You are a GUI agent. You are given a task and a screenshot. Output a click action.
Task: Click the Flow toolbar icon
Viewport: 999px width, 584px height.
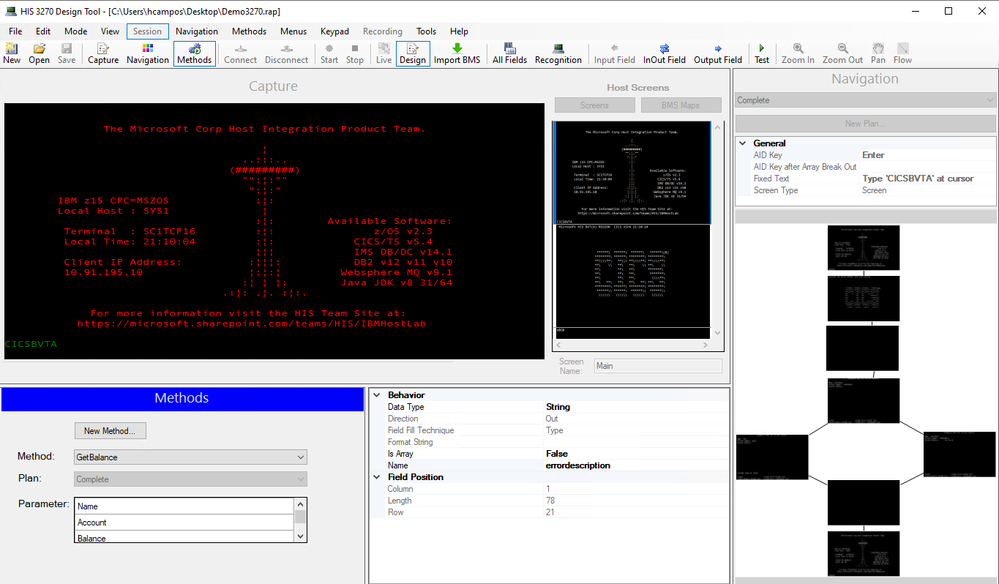[x=903, y=53]
